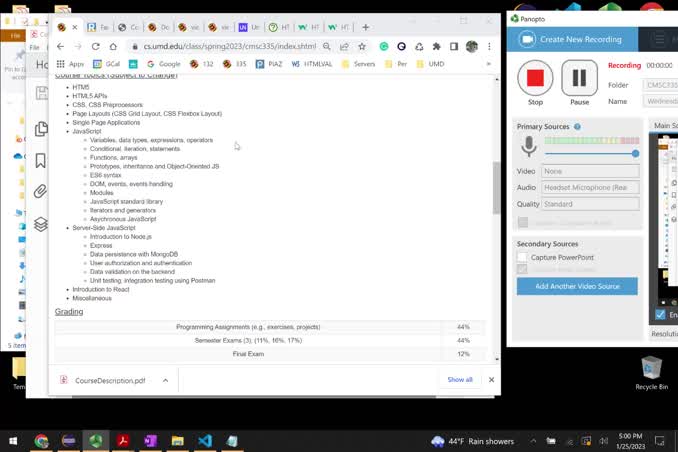Open Chrome extensions puzzle icon
The height and width of the screenshot is (452, 678).
click(436, 46)
